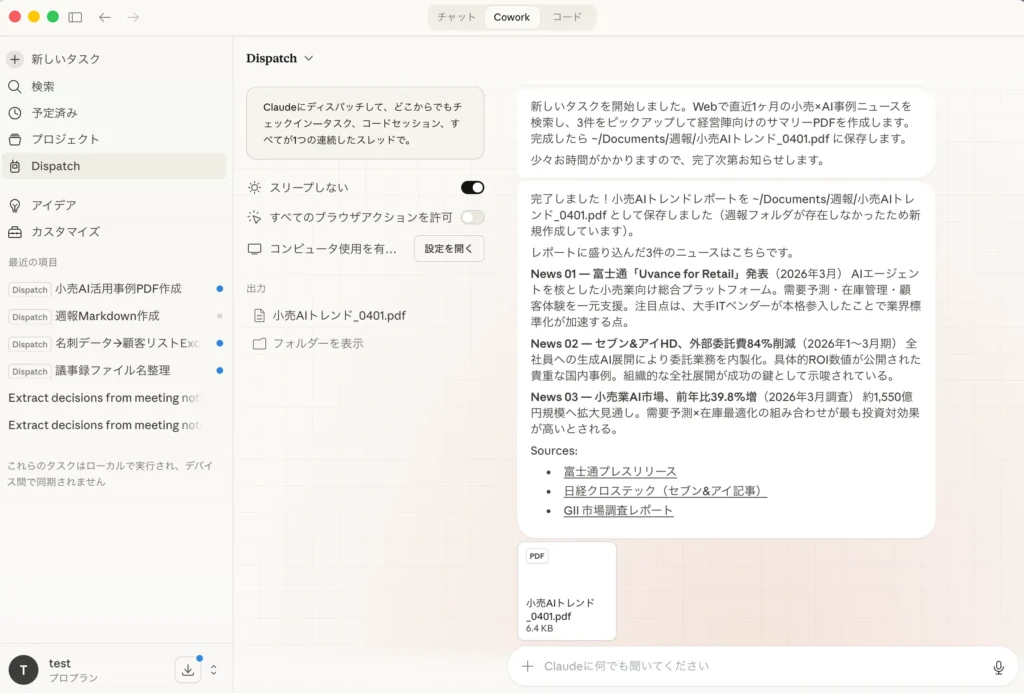Switch to the コード tab
Image resolution: width=1024 pixels, height=693 pixels.
567,17
